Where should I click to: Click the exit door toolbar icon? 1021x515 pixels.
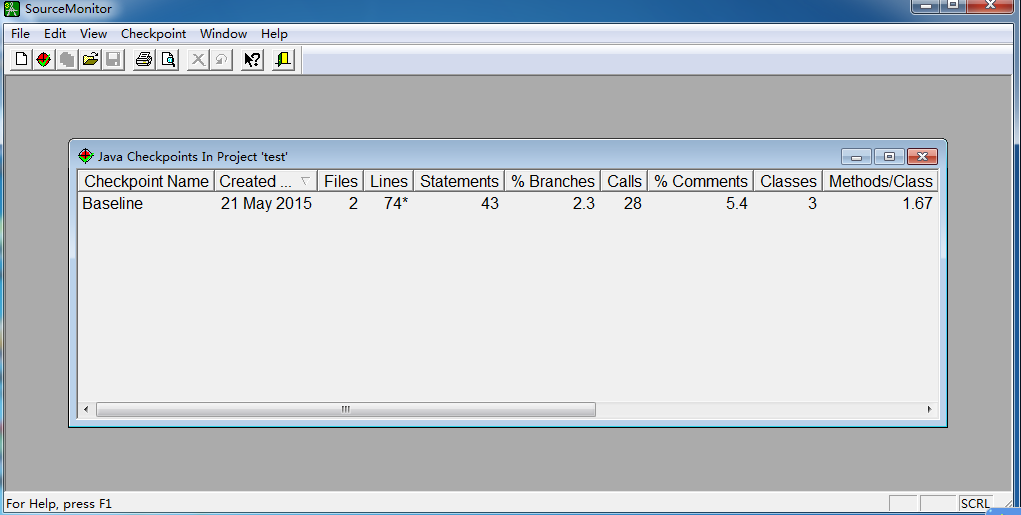tap(283, 60)
